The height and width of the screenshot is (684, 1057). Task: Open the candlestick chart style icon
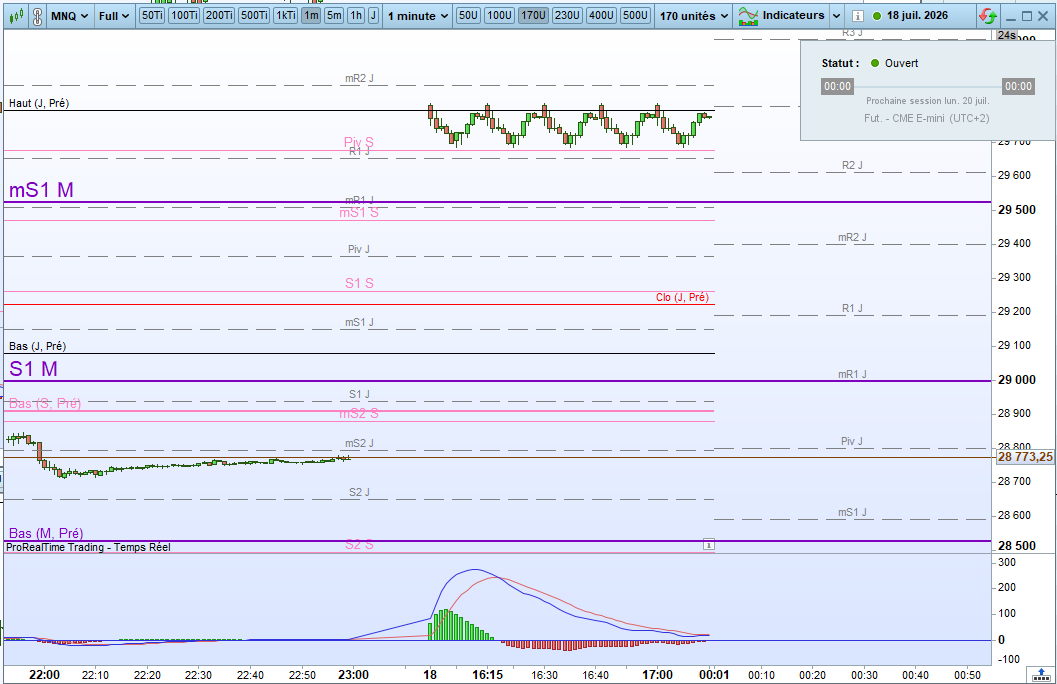pyautogui.click(x=17, y=15)
